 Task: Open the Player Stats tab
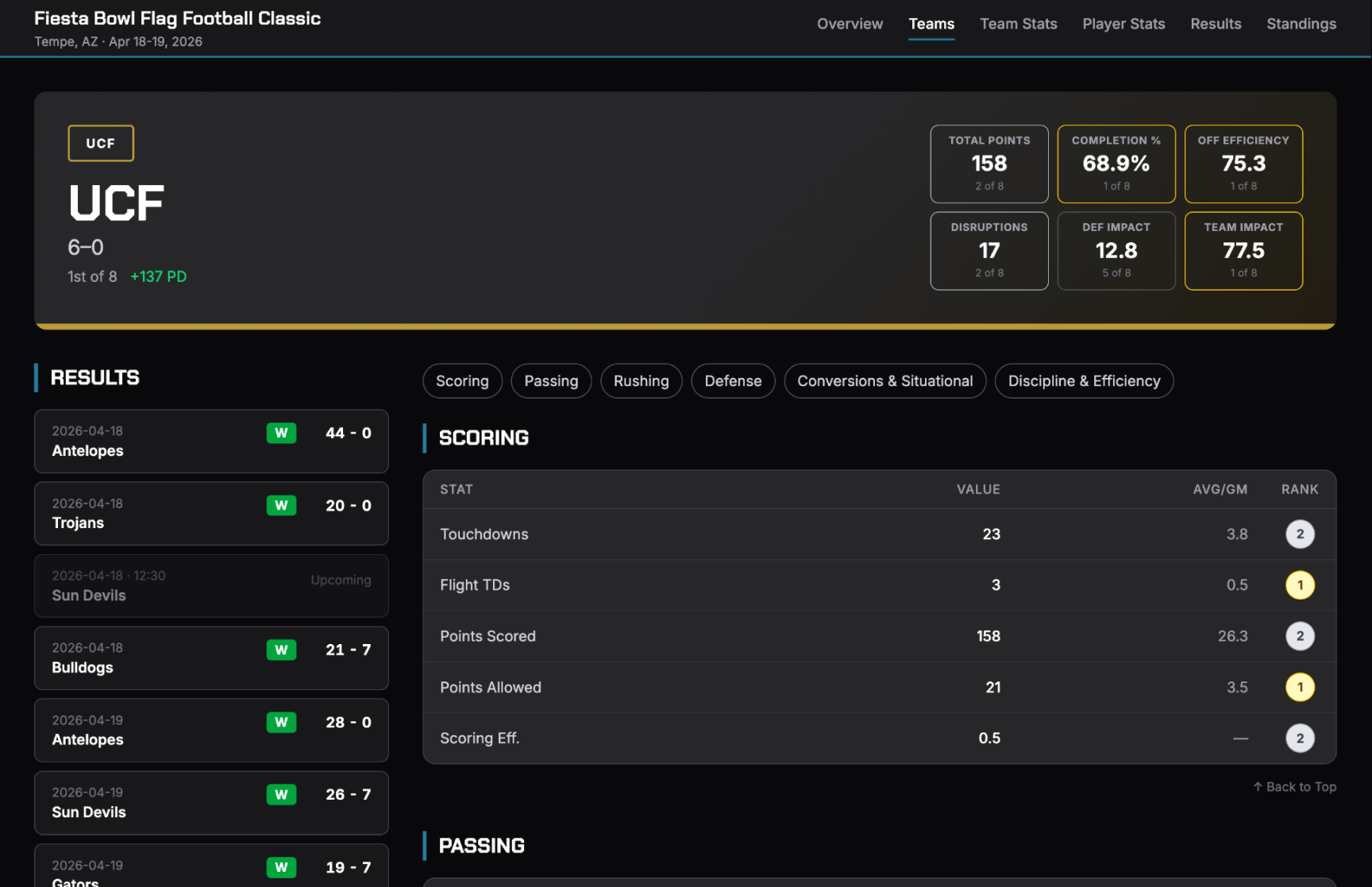pos(1123,24)
